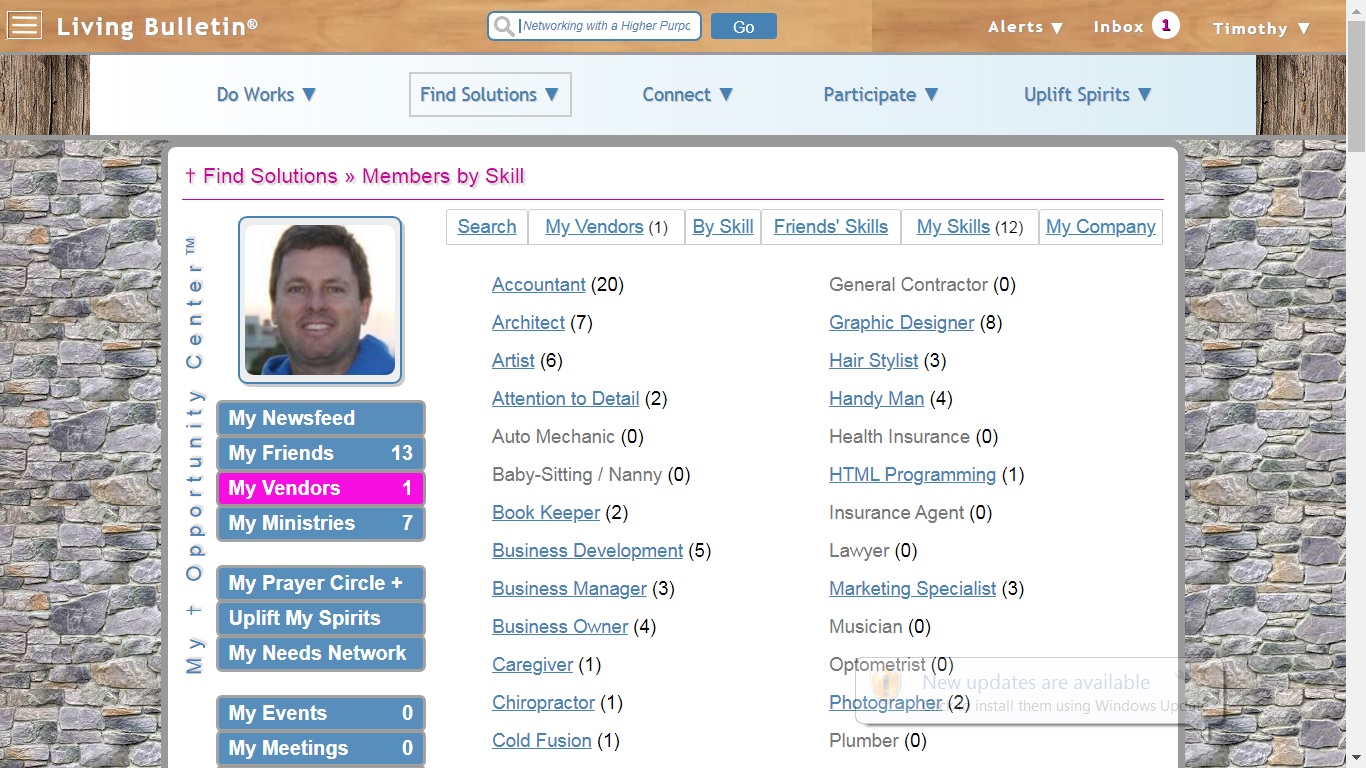Open My Newsfeed in sidebar

tap(321, 418)
